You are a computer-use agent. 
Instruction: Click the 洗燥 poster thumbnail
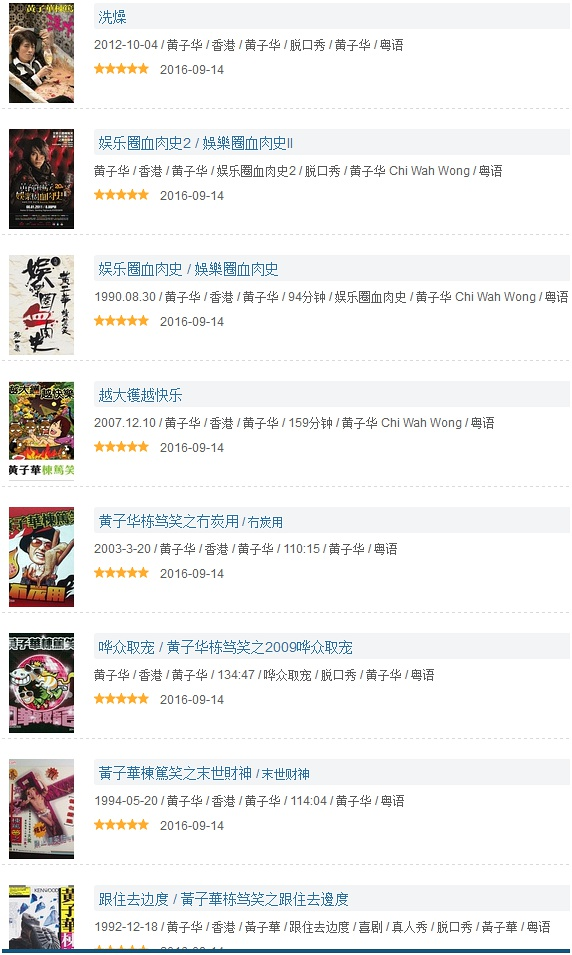tap(41, 53)
